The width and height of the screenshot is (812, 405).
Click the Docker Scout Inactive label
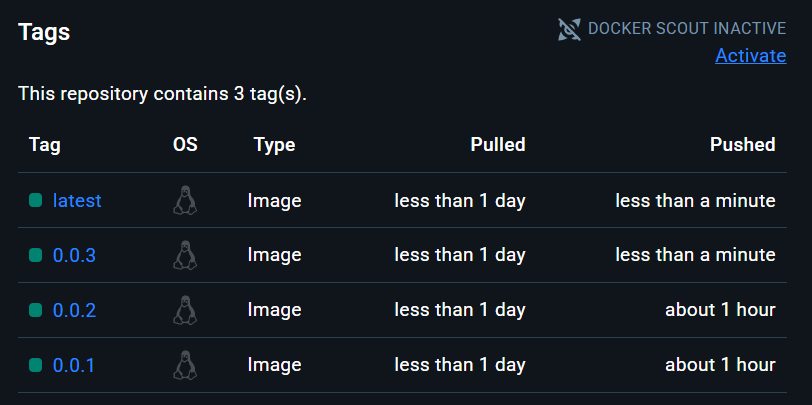click(x=686, y=29)
